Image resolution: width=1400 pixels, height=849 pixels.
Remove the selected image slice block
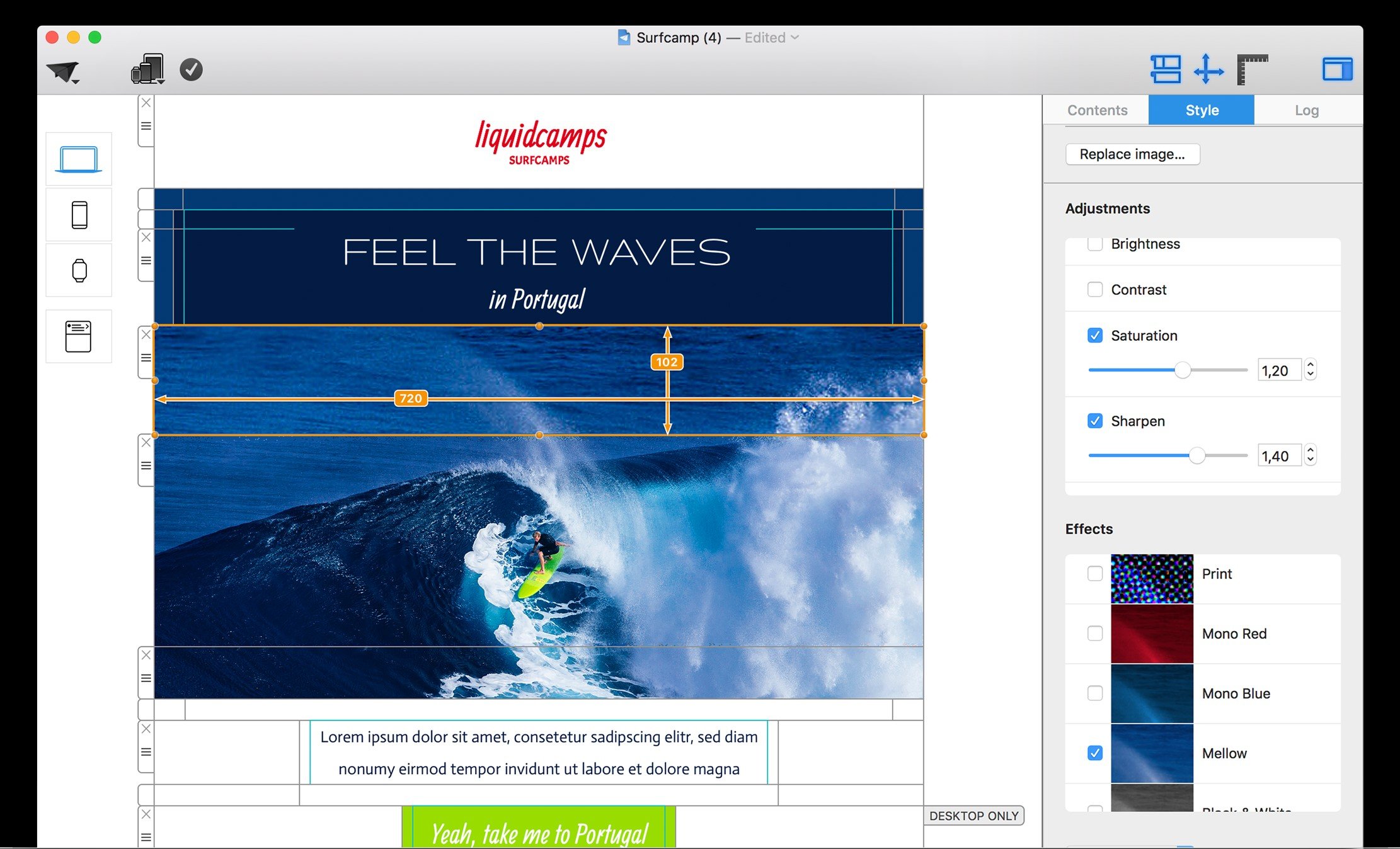pyautogui.click(x=146, y=334)
